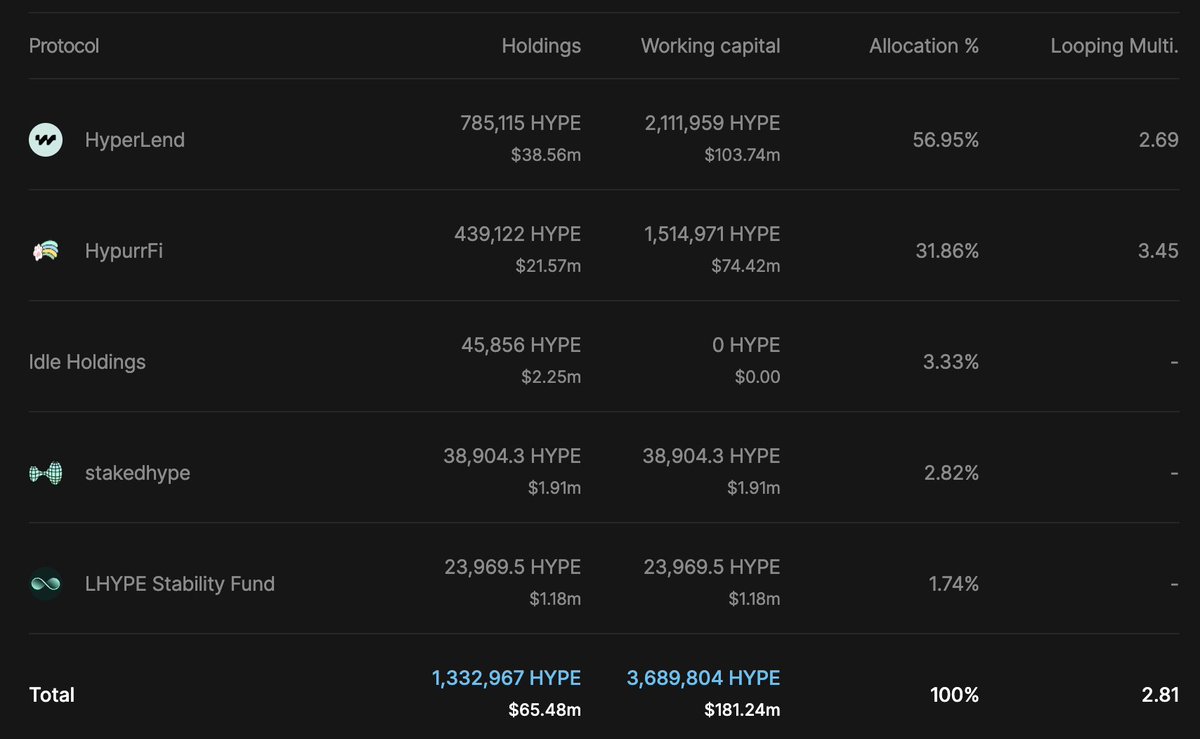Click the 2.69 looping multiplier
The width and height of the screenshot is (1200, 739).
[1159, 140]
